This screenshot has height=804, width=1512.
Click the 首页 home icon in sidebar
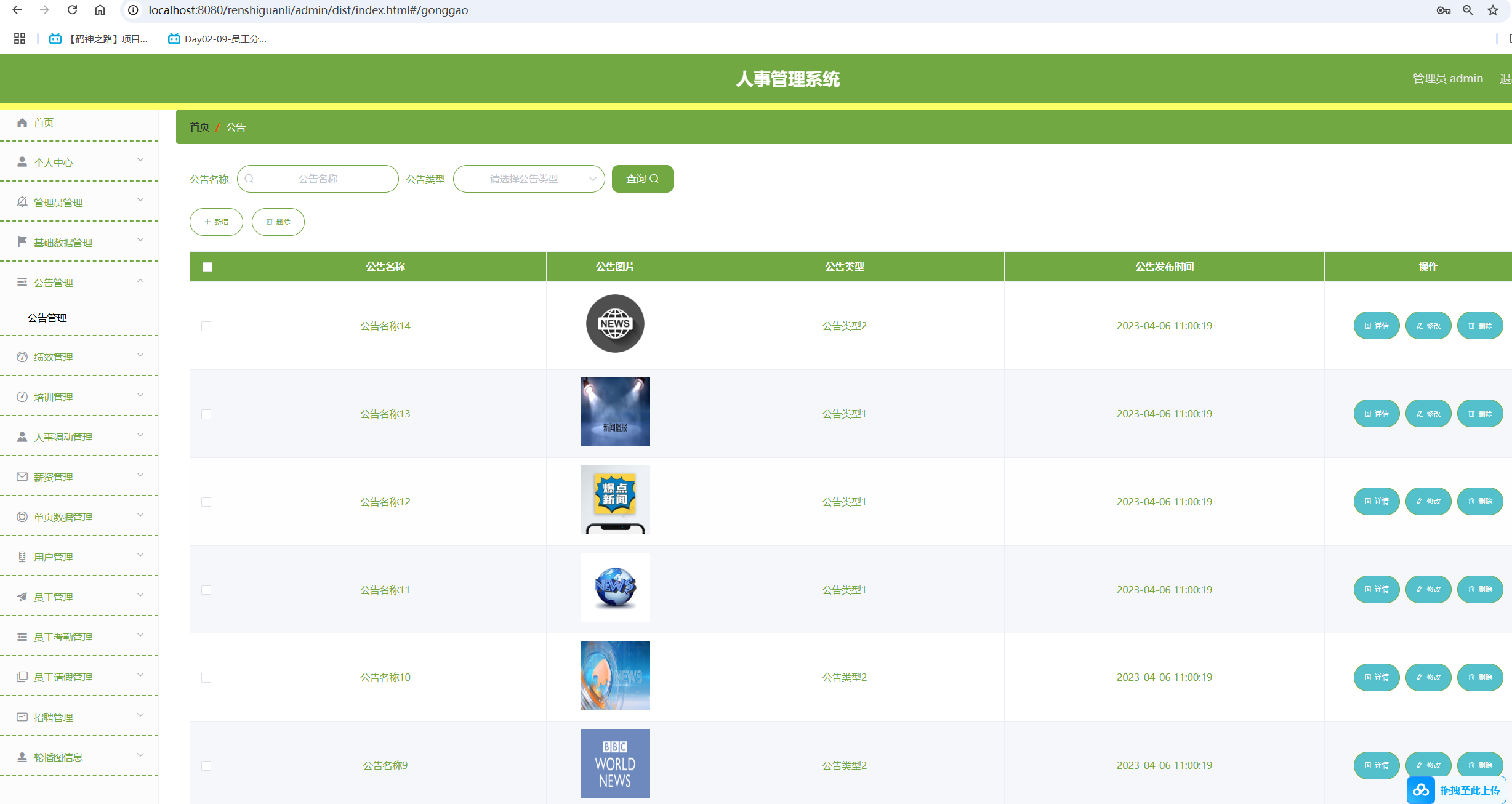(x=22, y=123)
